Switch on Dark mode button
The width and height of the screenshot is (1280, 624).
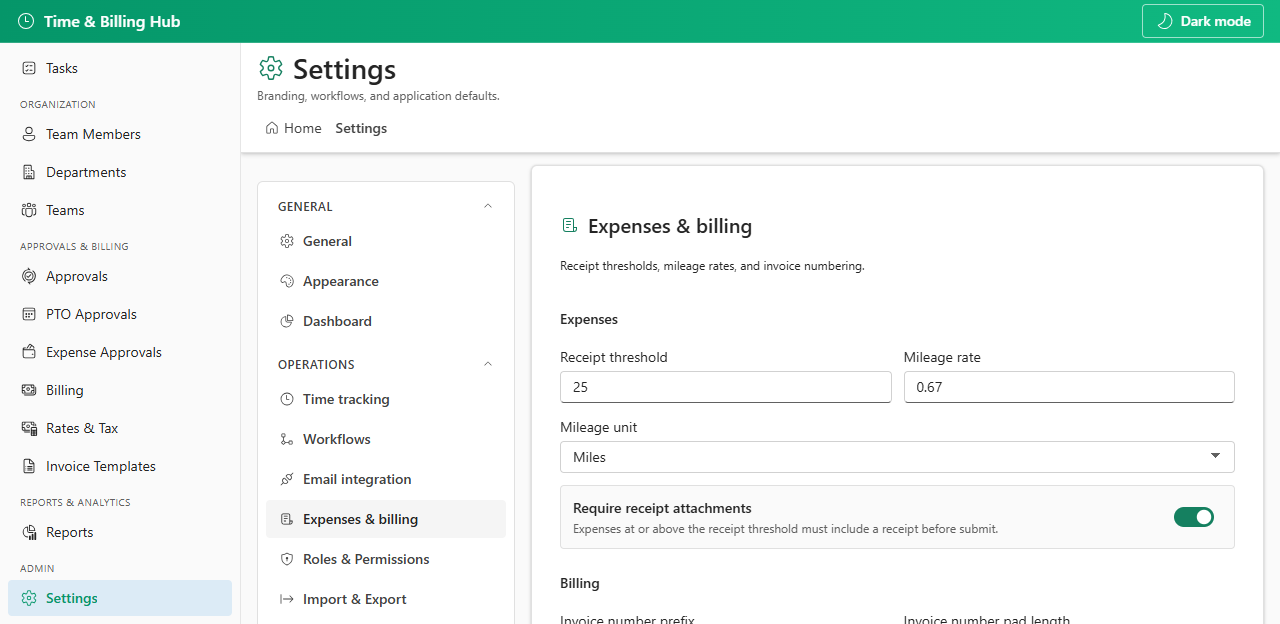[x=1203, y=21]
